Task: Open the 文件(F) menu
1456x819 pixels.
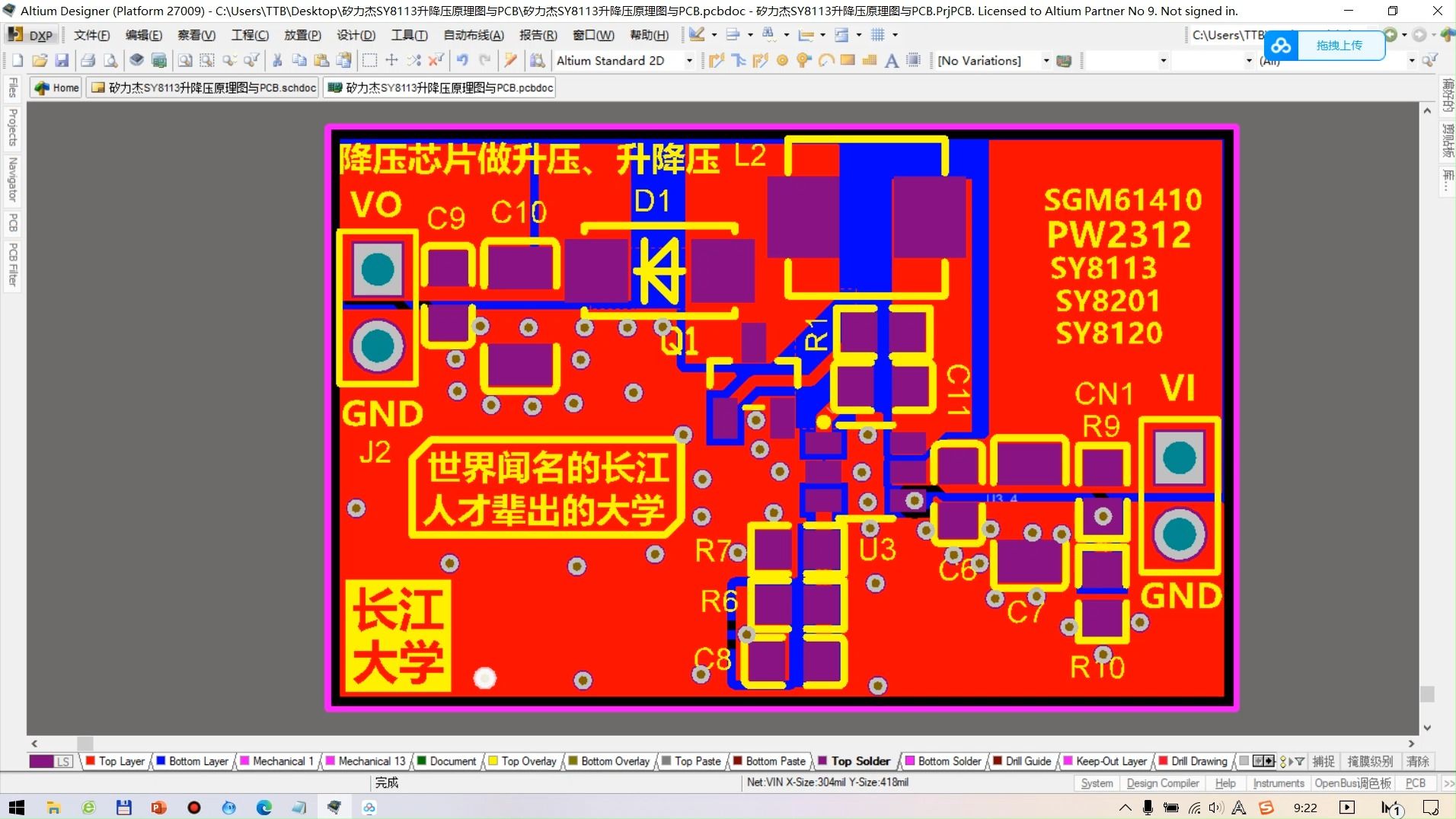Action: point(91,35)
